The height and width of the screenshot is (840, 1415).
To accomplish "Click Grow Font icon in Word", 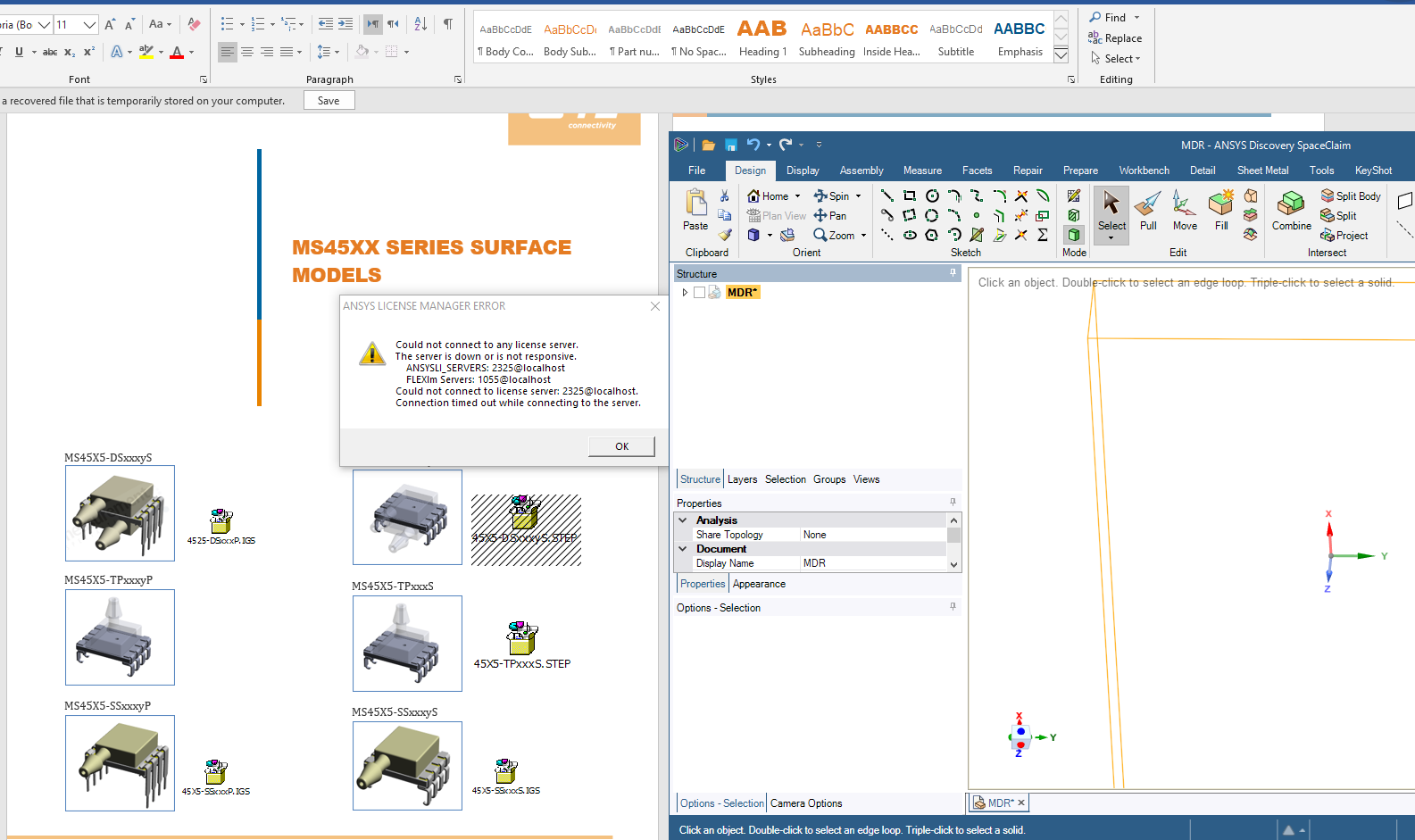I will 110,24.
